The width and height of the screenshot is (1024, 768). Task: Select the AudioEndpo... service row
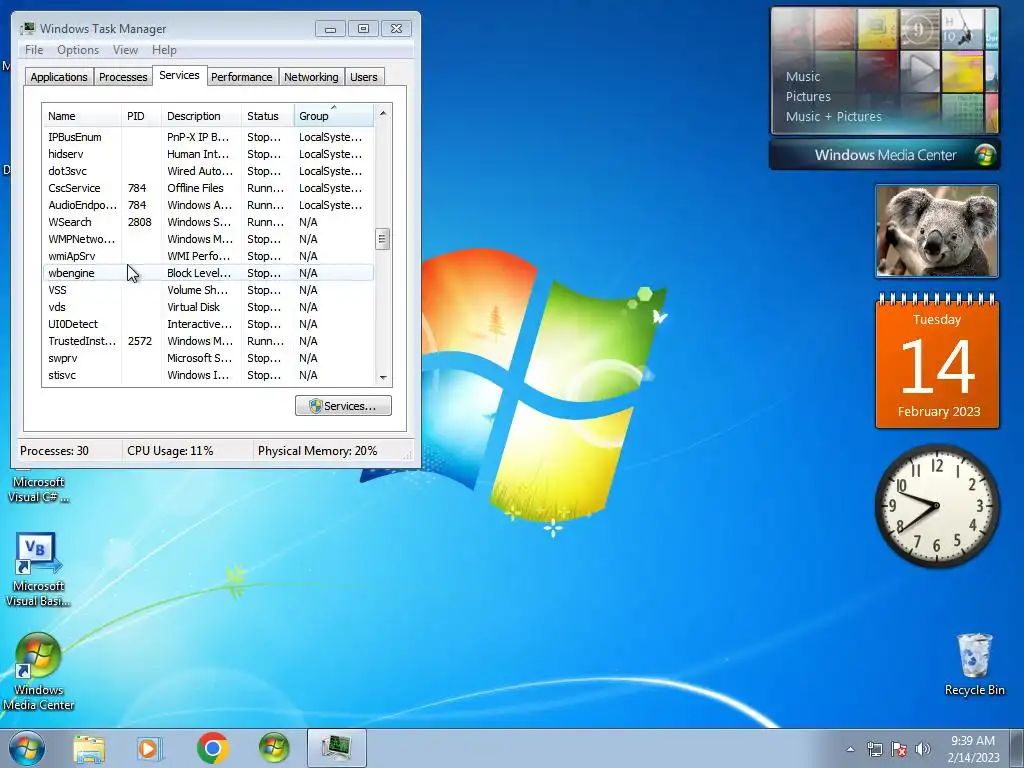coord(208,205)
